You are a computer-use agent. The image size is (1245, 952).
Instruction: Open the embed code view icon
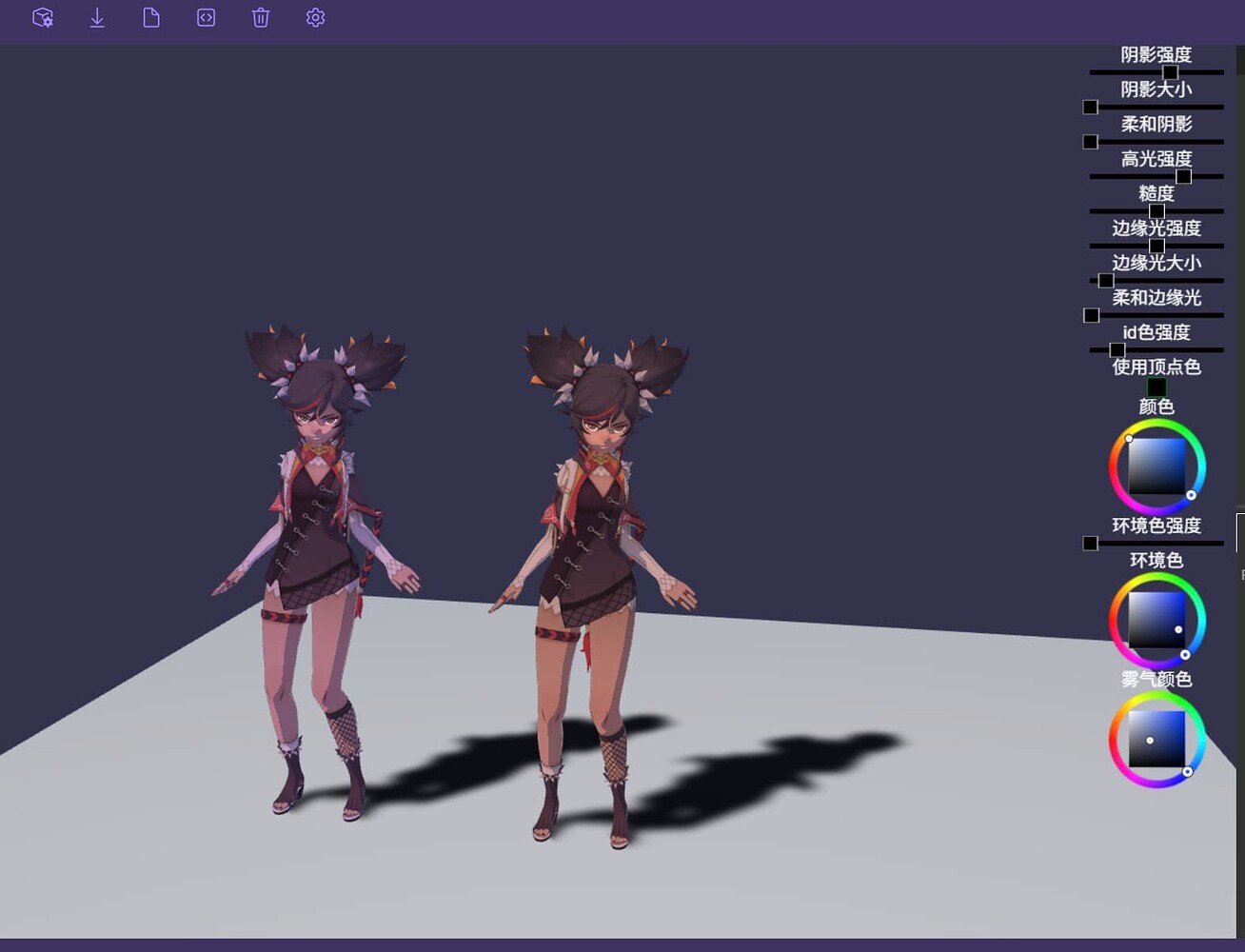click(206, 17)
